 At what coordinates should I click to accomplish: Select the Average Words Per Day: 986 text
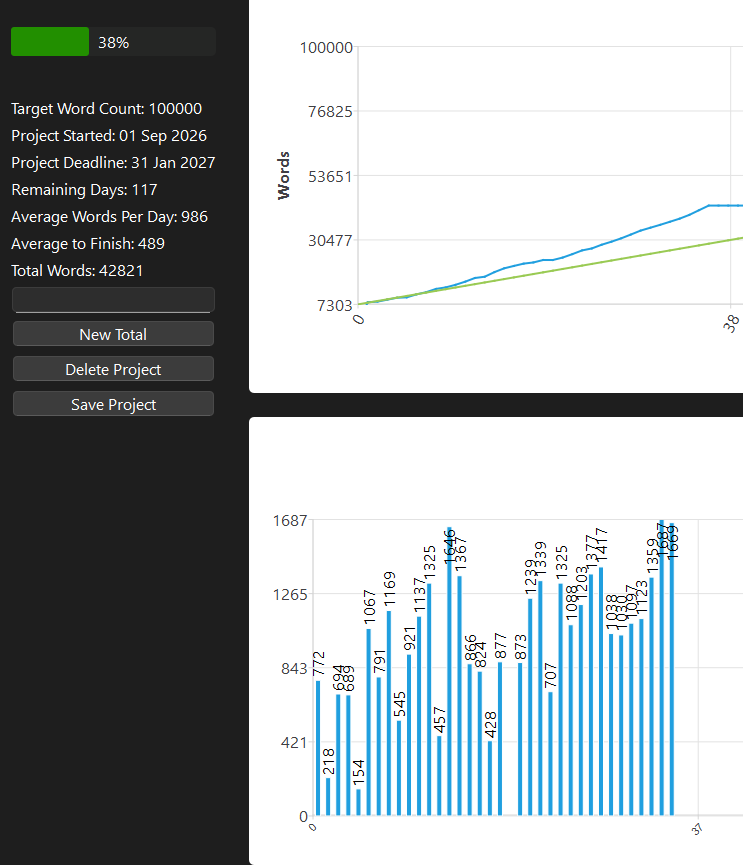(109, 217)
